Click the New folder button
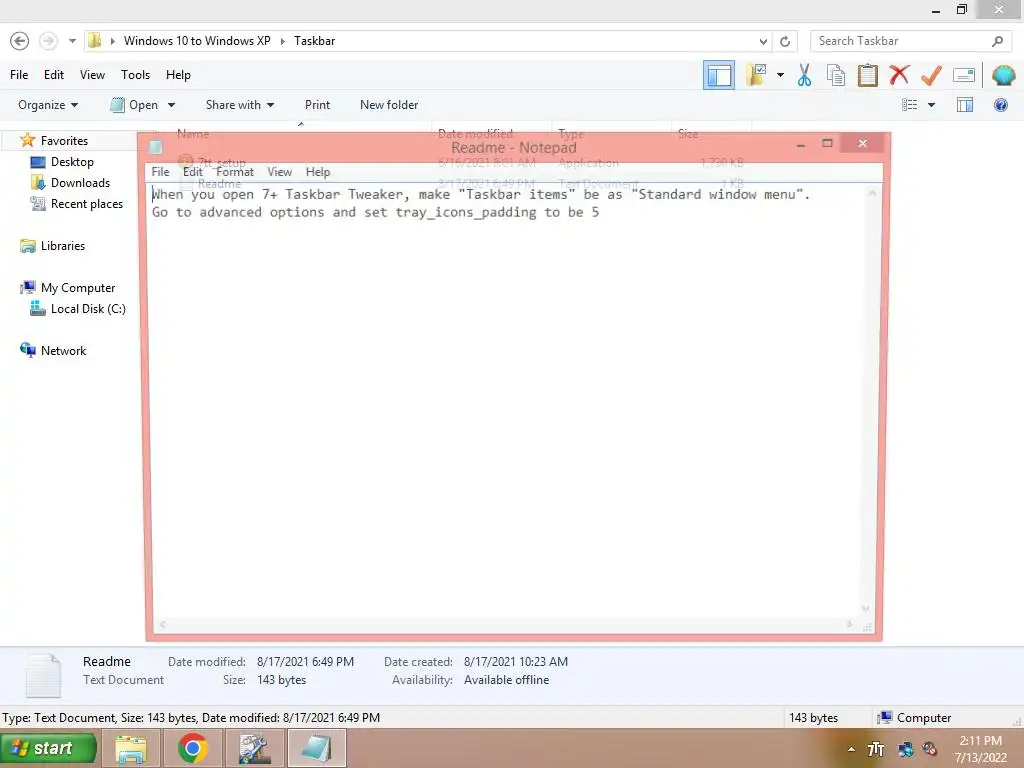 coord(389,105)
